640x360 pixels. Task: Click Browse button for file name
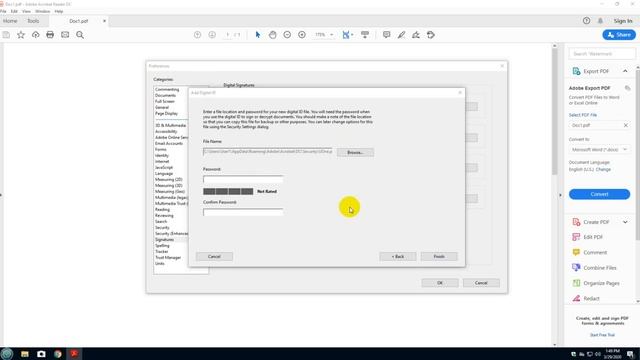click(355, 152)
